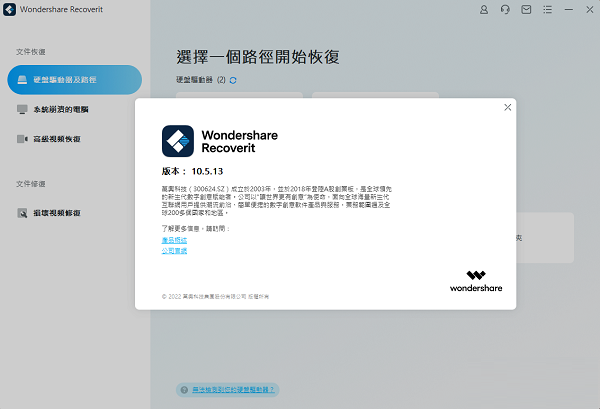Click the 了解更多信息 line in the dialog
This screenshot has width=600, height=409.
pyautogui.click(x=196, y=229)
